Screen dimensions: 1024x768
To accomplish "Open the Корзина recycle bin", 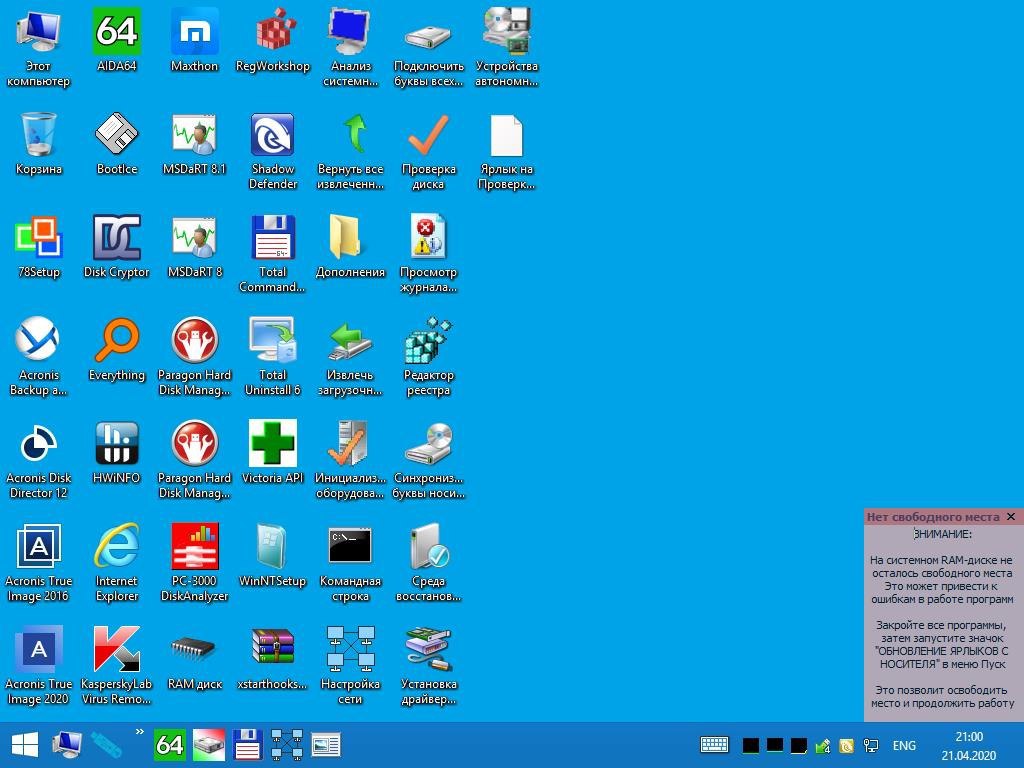I will (x=39, y=143).
